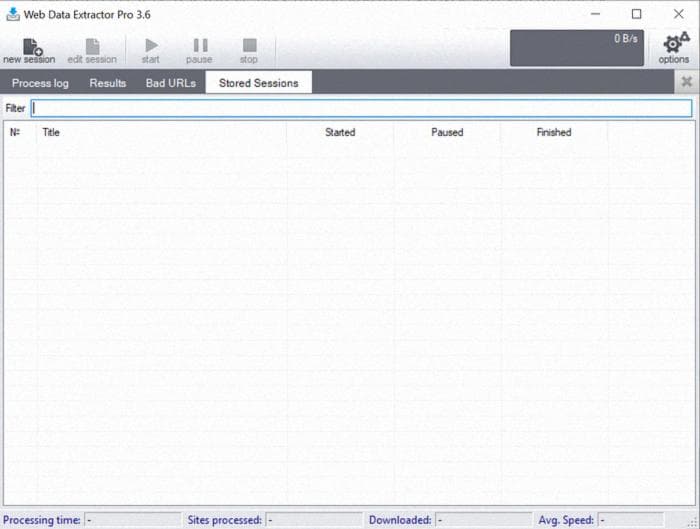The width and height of the screenshot is (700, 529).
Task: Sort by the Finished column header
Action: [x=554, y=133]
